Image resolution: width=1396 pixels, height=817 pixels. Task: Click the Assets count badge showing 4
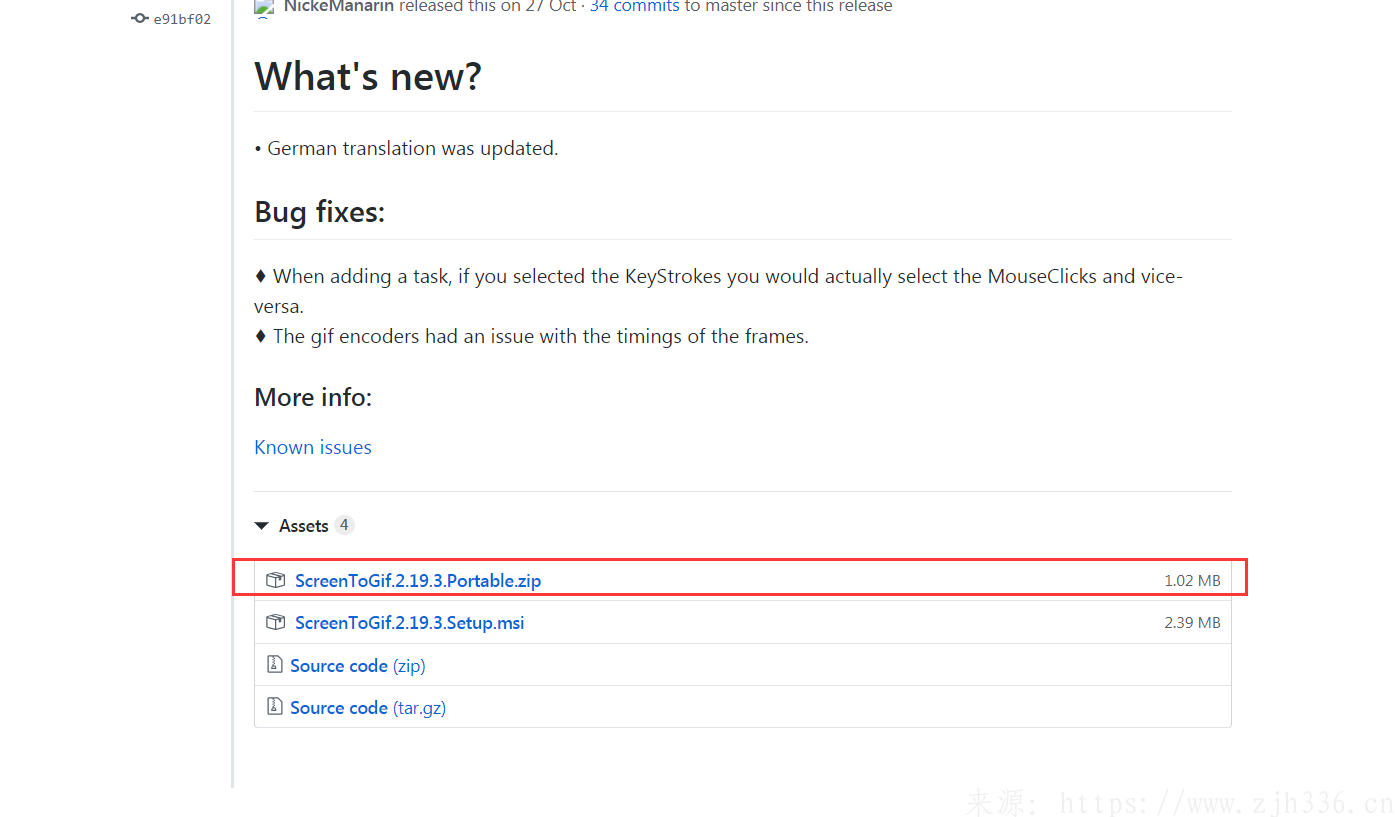click(344, 525)
